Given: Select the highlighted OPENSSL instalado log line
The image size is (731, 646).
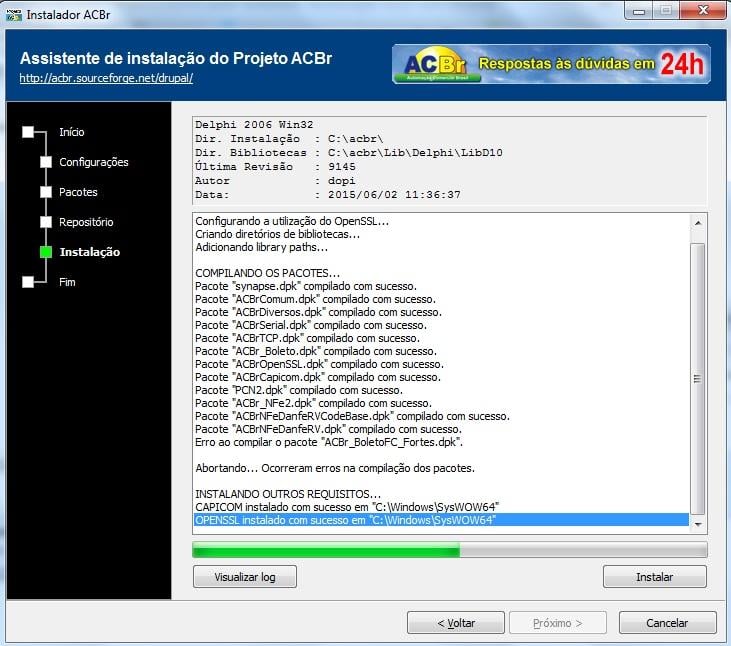Looking at the screenshot, I should click(441, 520).
